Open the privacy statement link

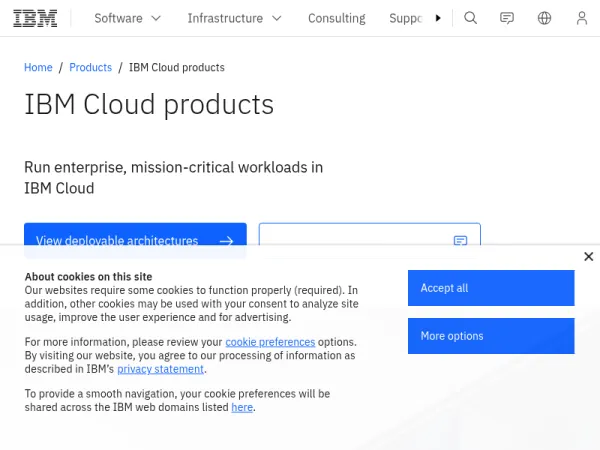click(160, 369)
